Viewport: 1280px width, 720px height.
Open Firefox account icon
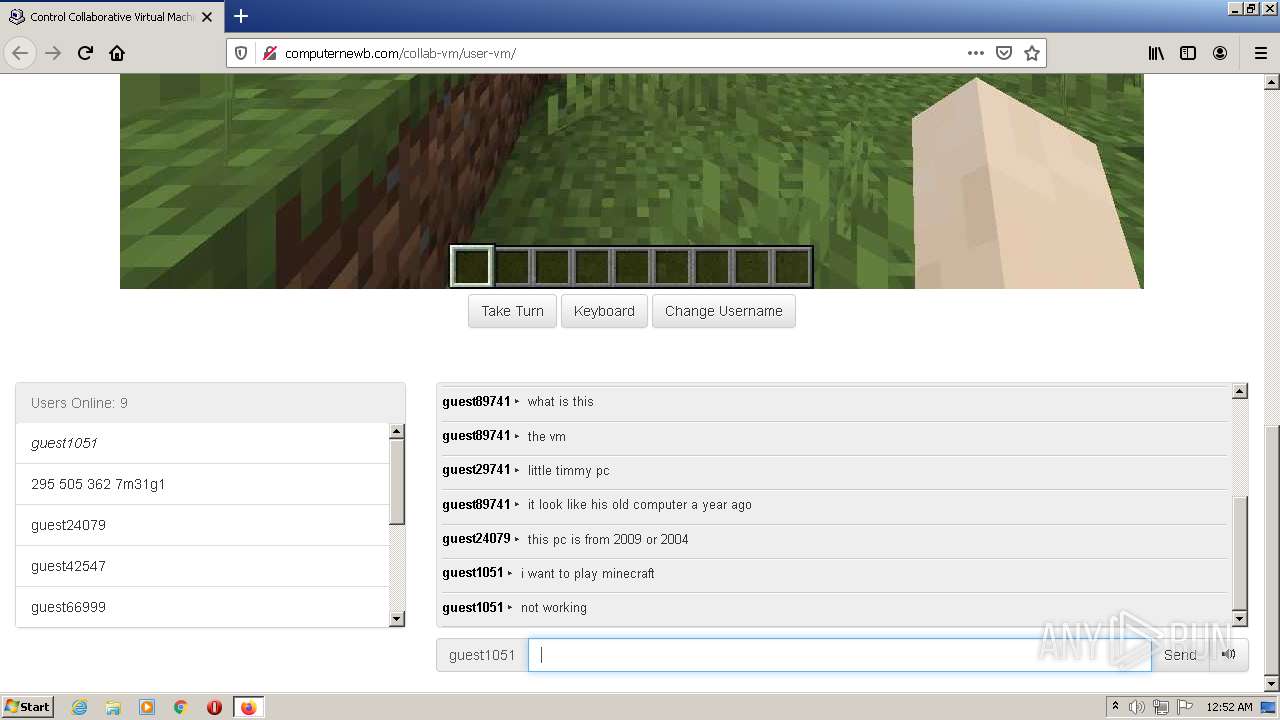click(x=1220, y=53)
